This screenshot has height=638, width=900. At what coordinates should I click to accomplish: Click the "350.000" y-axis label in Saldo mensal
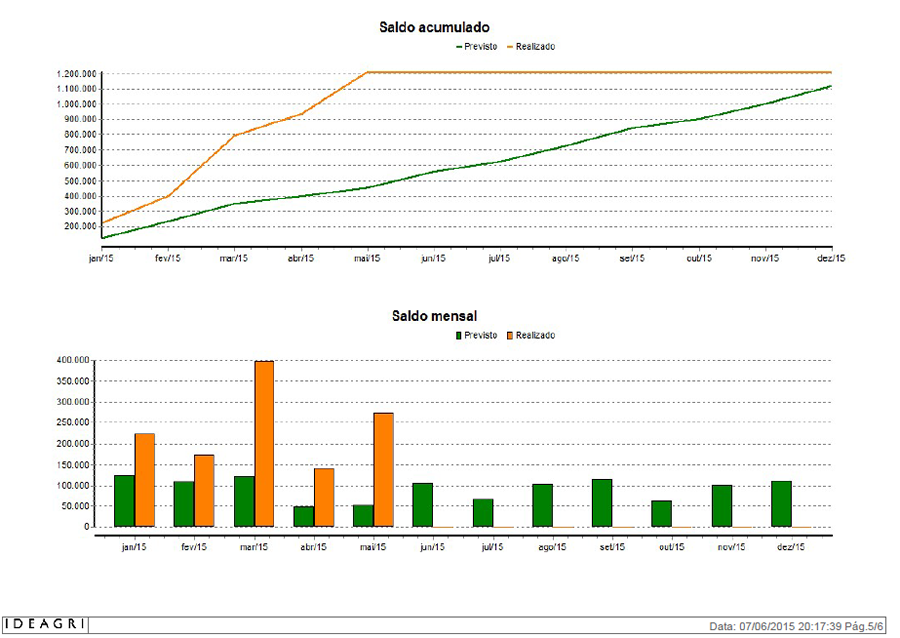point(73,382)
